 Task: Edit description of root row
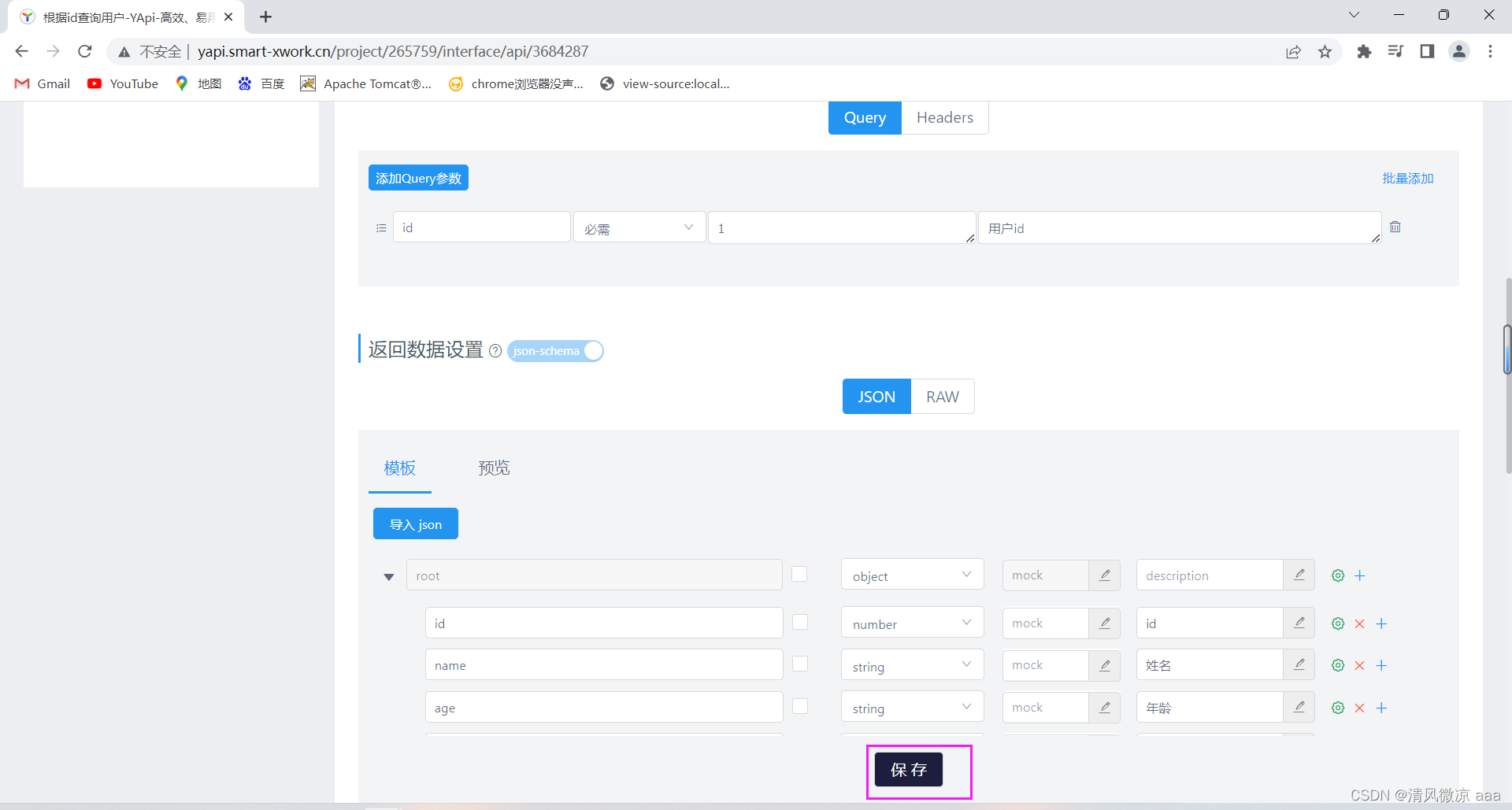(x=1299, y=575)
